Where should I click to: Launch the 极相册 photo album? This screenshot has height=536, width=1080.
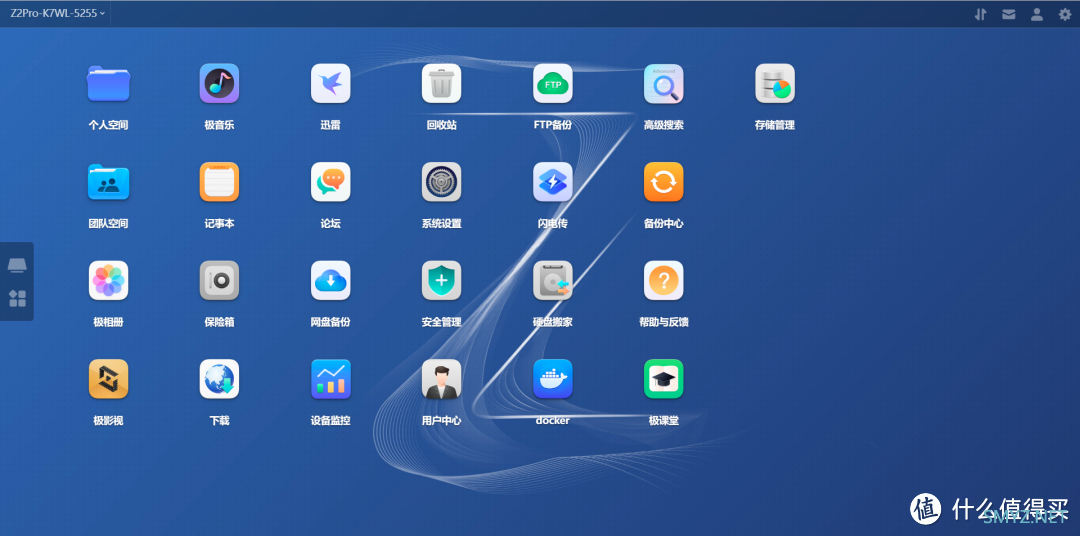point(108,280)
